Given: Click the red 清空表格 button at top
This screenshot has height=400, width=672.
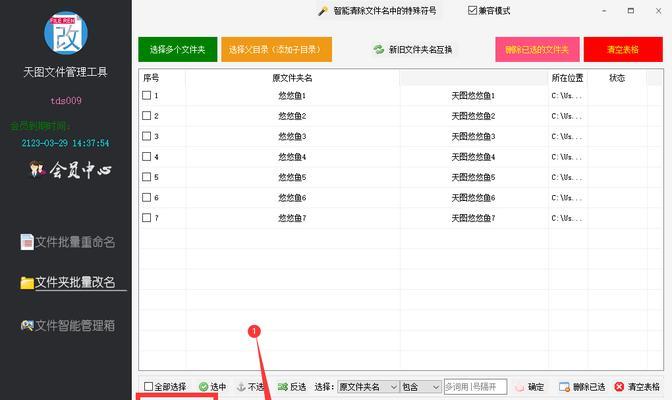Looking at the screenshot, I should [x=623, y=49].
